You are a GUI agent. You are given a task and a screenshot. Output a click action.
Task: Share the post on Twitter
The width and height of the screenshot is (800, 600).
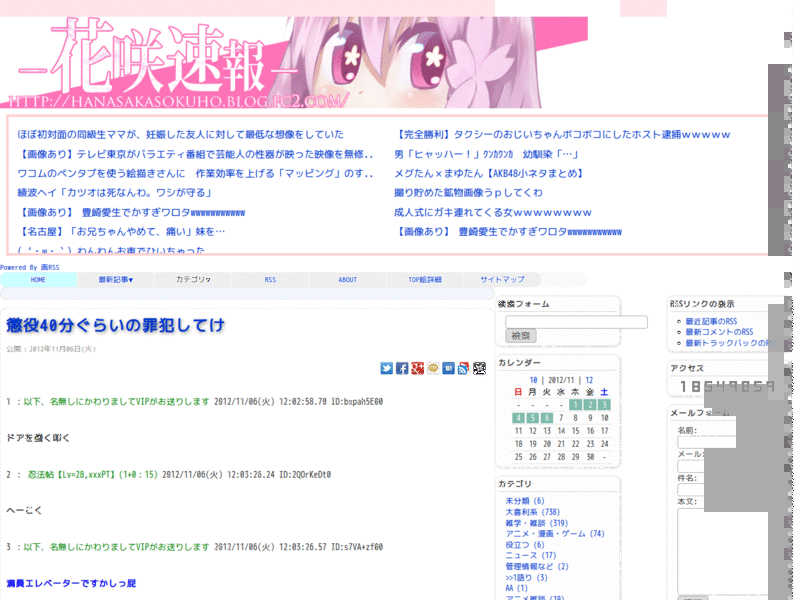coord(385,368)
